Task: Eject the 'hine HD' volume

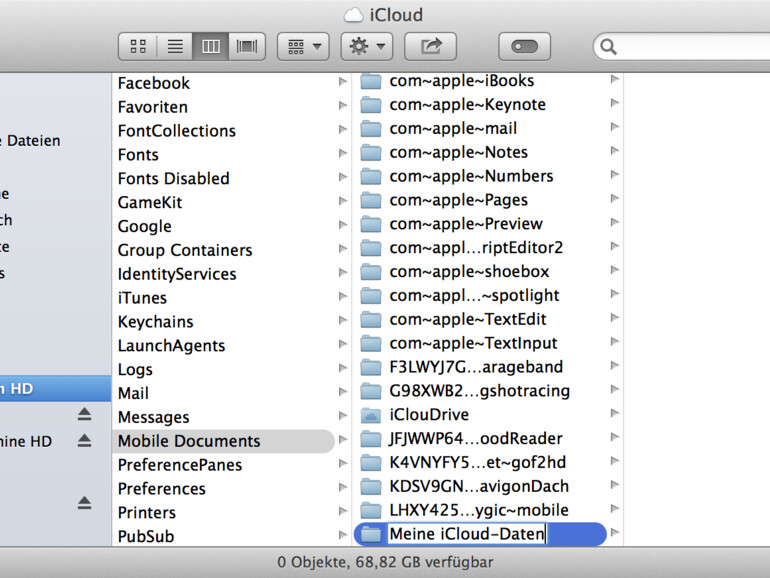Action: [x=84, y=440]
